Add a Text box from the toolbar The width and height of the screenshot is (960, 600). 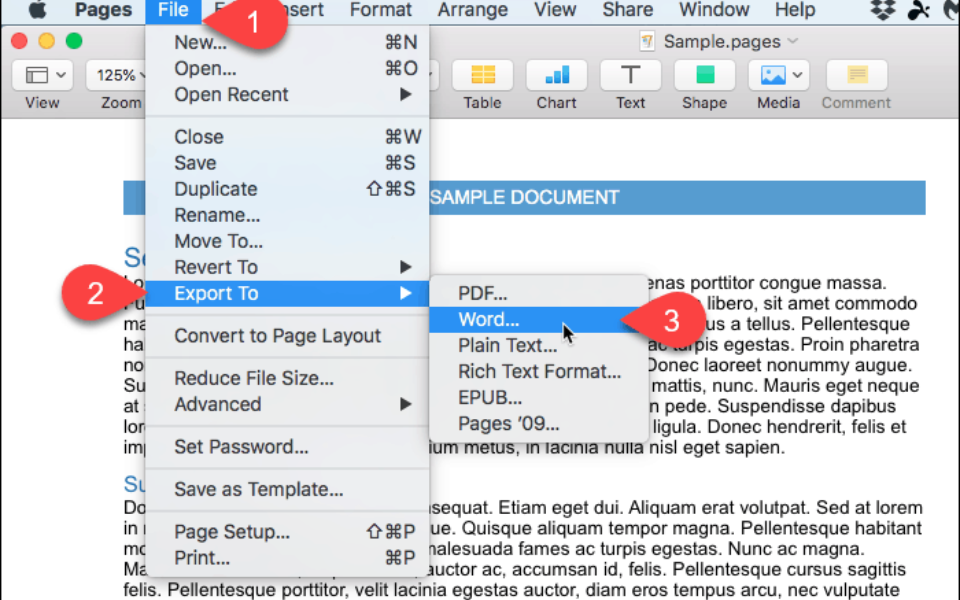[630, 75]
